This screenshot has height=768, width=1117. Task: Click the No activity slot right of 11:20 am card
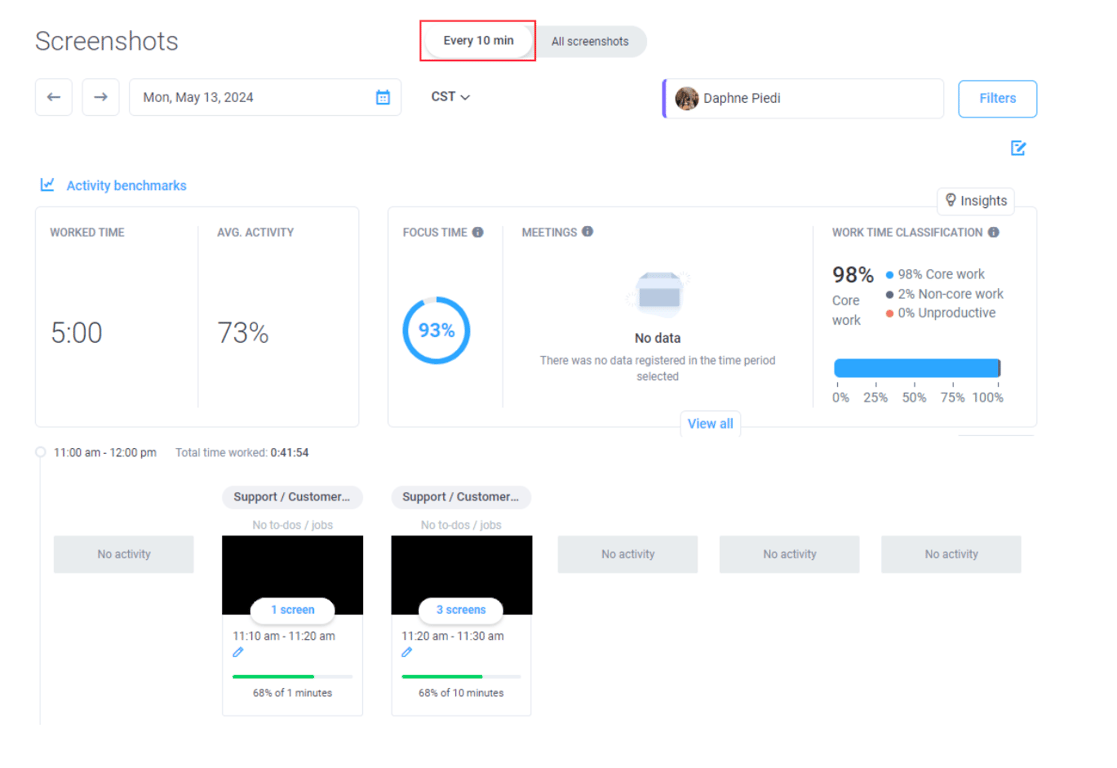[x=628, y=554]
